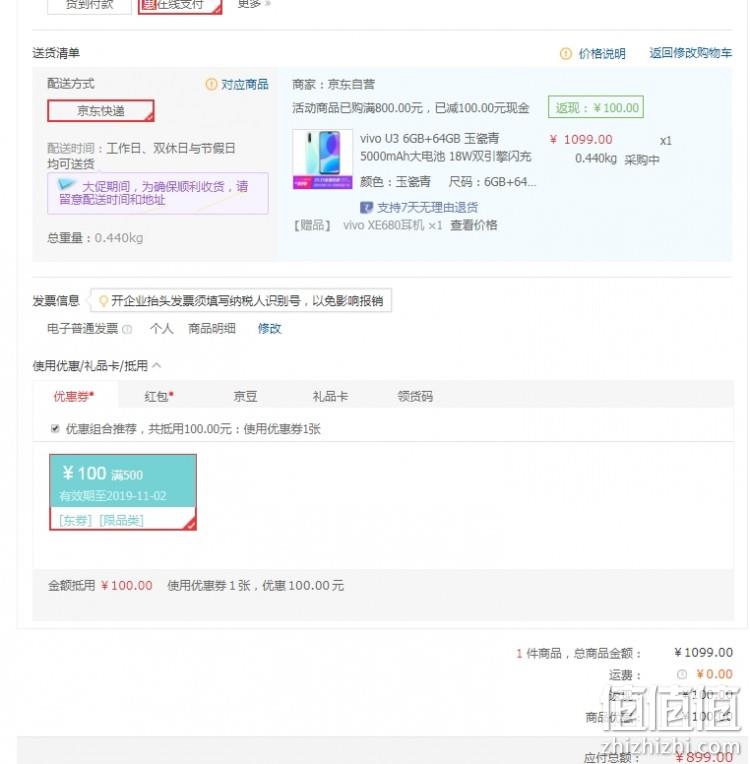Expand 更多 payment methods
Image resolution: width=750 pixels, height=764 pixels.
coord(253,4)
